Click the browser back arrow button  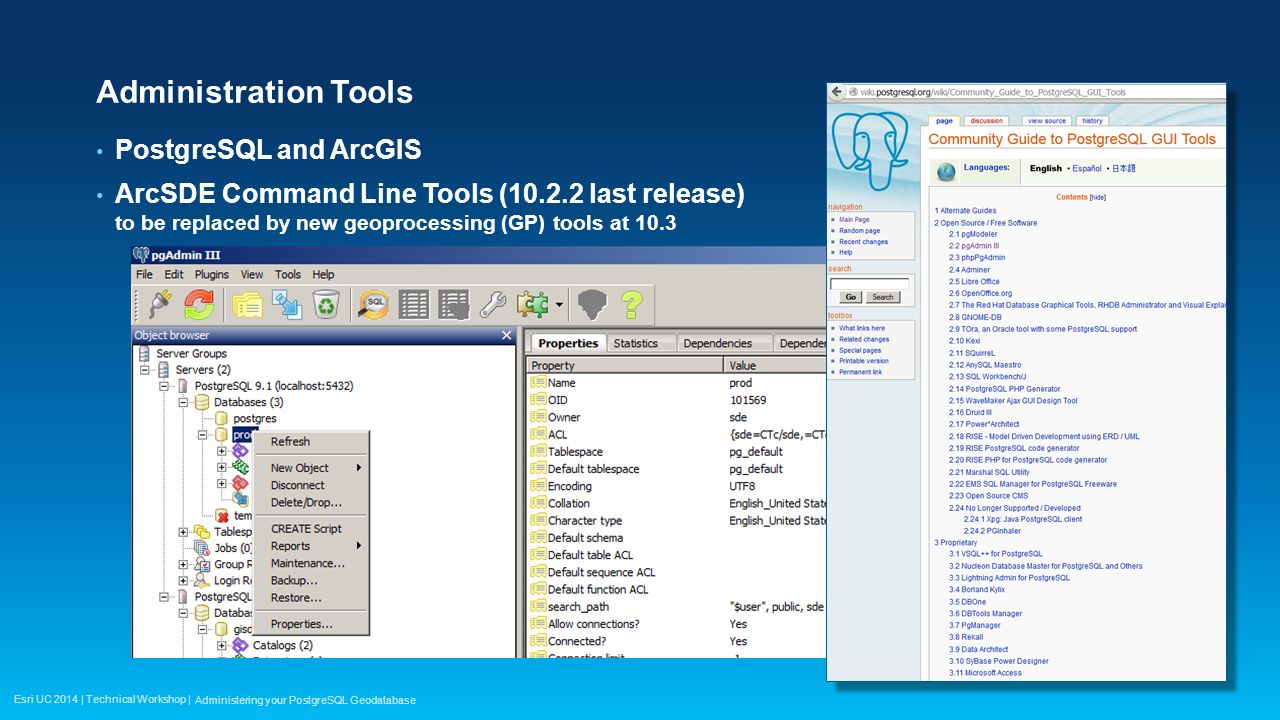[836, 92]
